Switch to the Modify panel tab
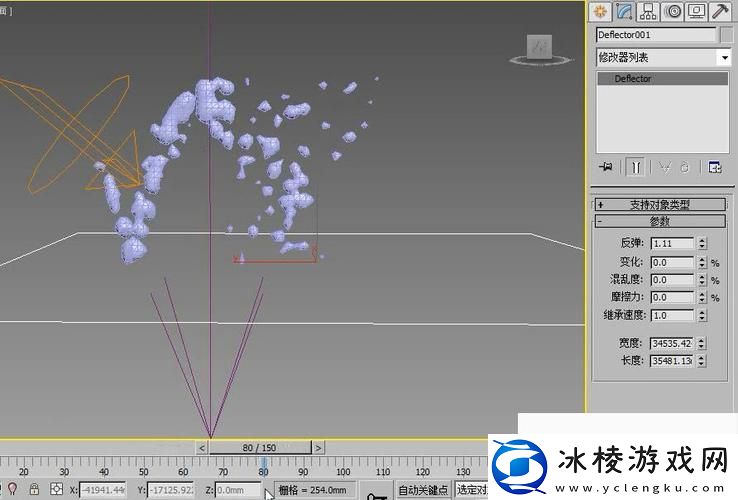Viewport: 738px width, 500px height. pos(624,11)
